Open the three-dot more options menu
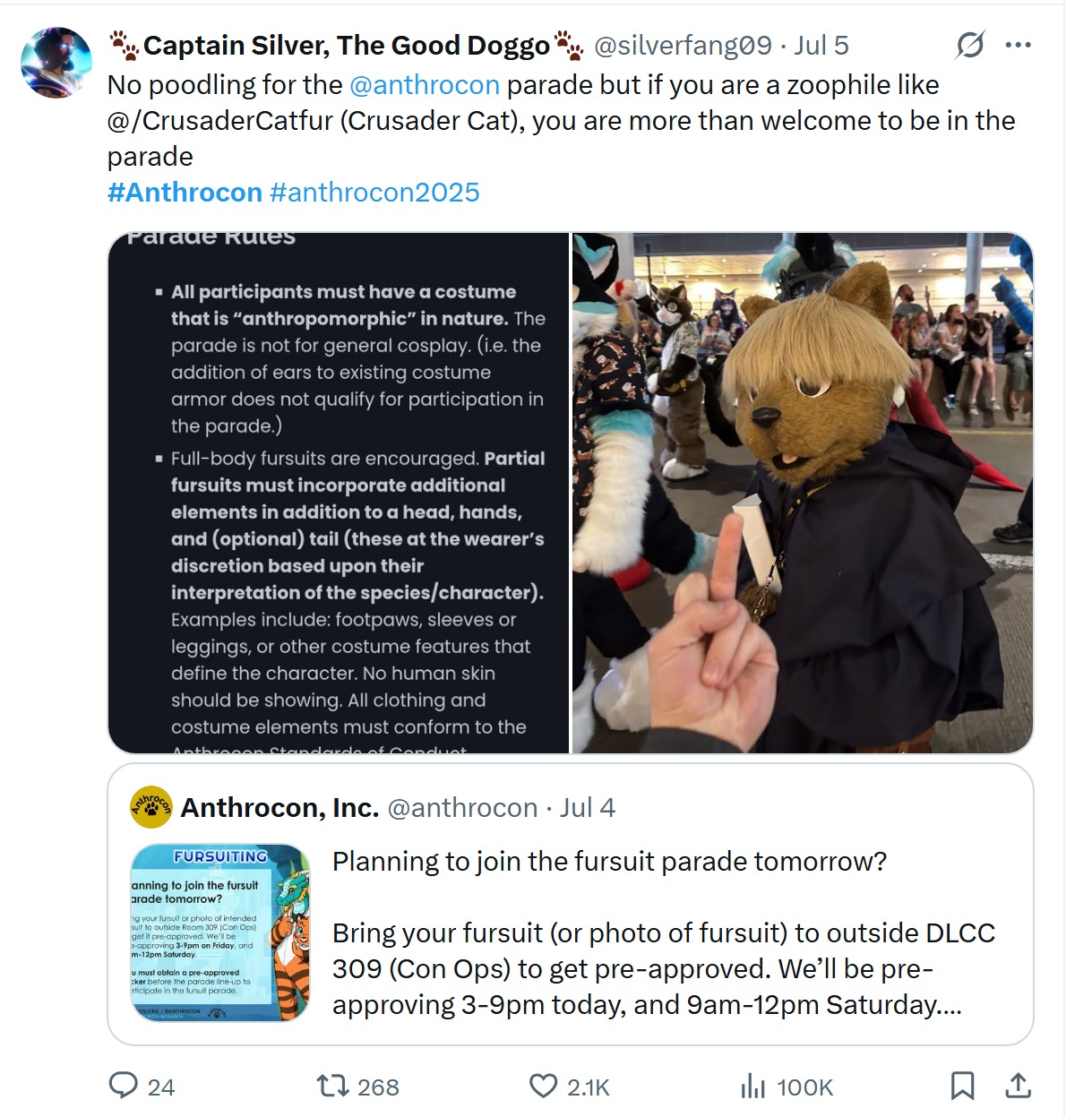This screenshot has width=1092, height=1117. (x=1019, y=45)
